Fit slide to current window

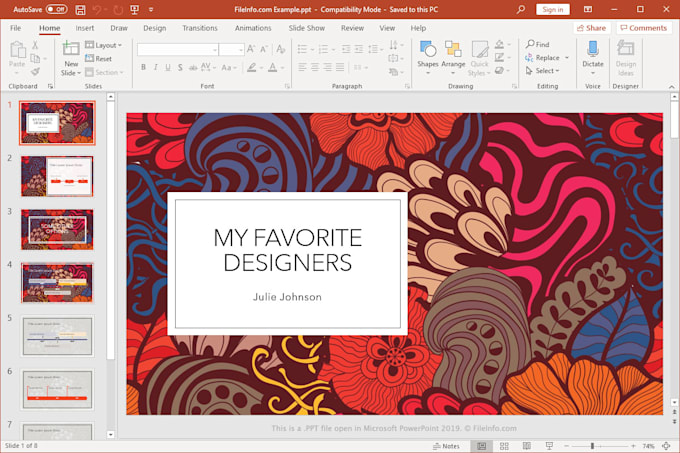coord(667,445)
